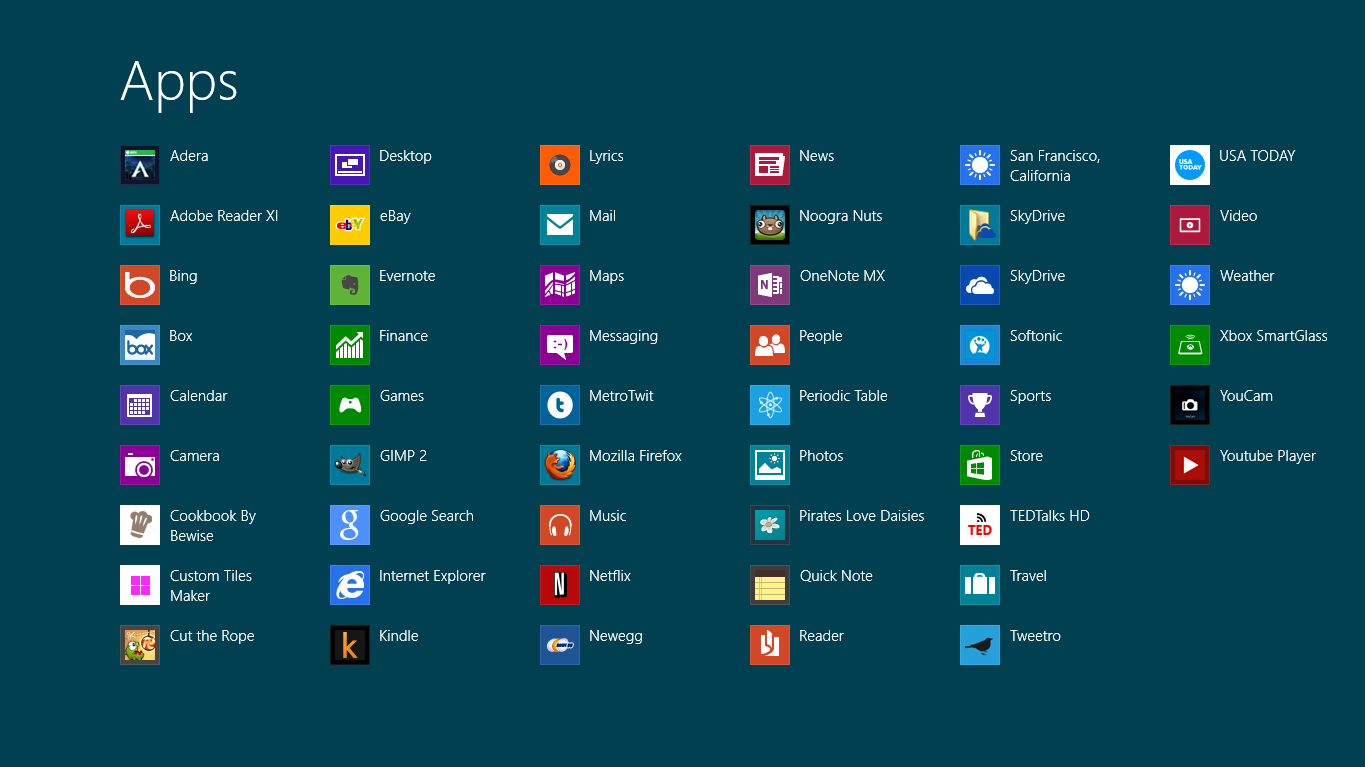Select the Internet Explorer label
The width and height of the screenshot is (1365, 767).
click(x=432, y=576)
